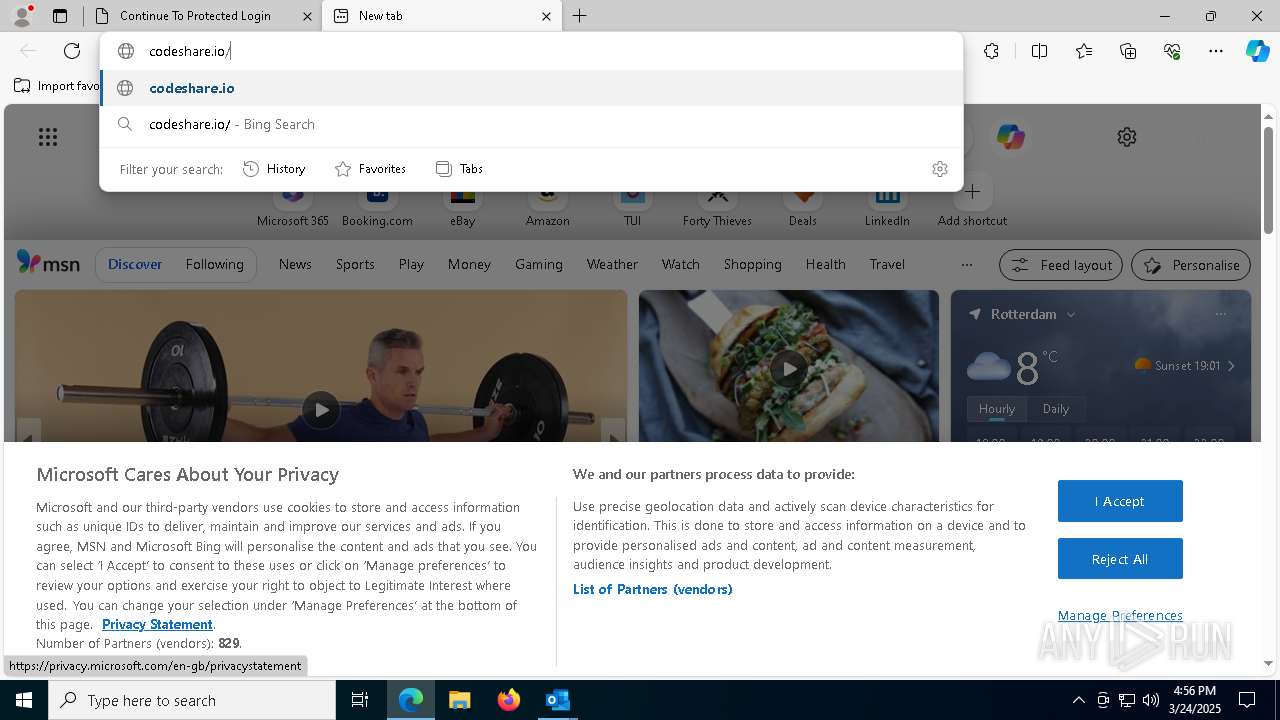The height and width of the screenshot is (720, 1280).
Task: Open File Explorer from the taskbar
Action: (x=459, y=700)
